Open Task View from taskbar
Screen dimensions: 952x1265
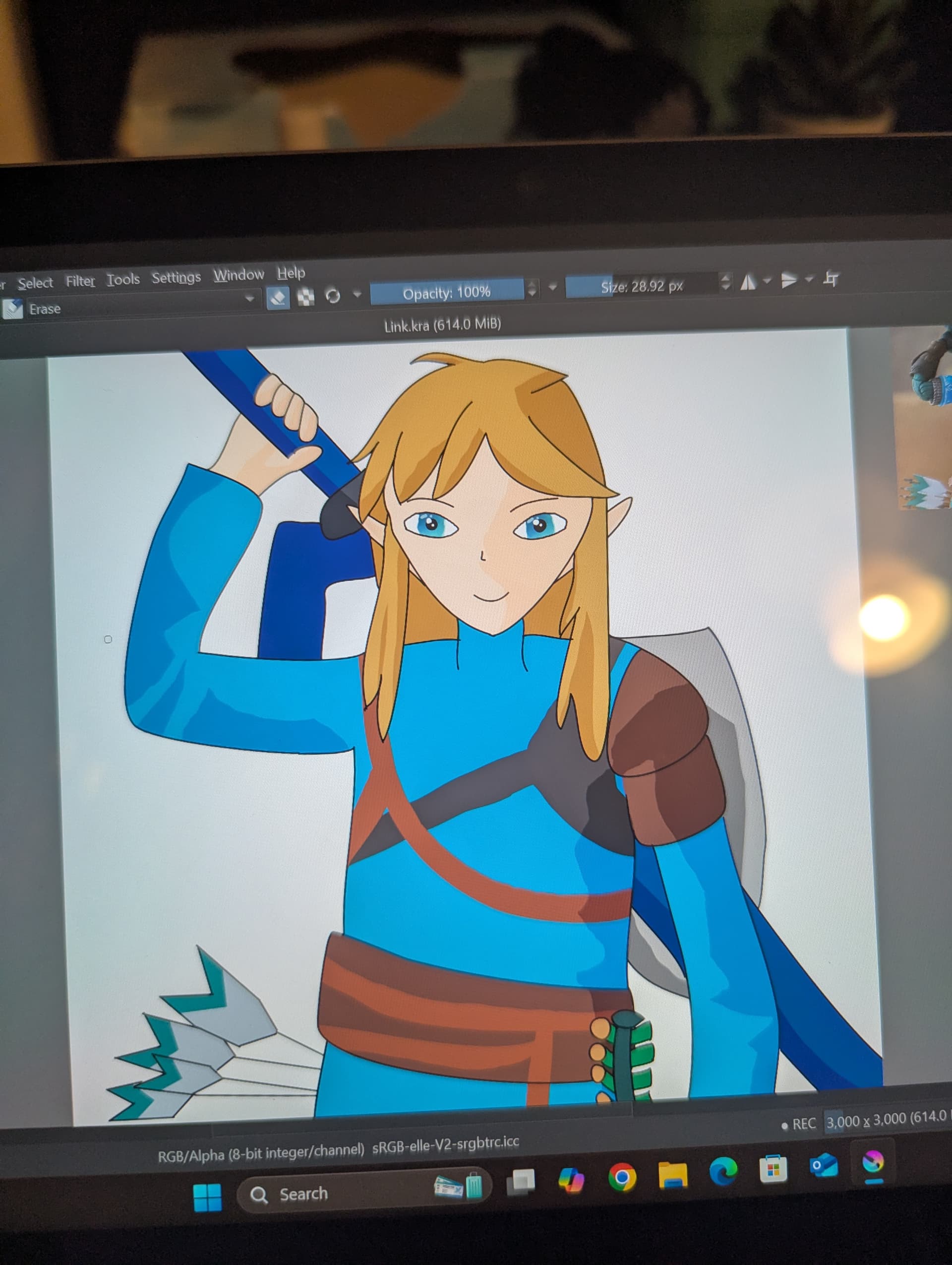[521, 1182]
